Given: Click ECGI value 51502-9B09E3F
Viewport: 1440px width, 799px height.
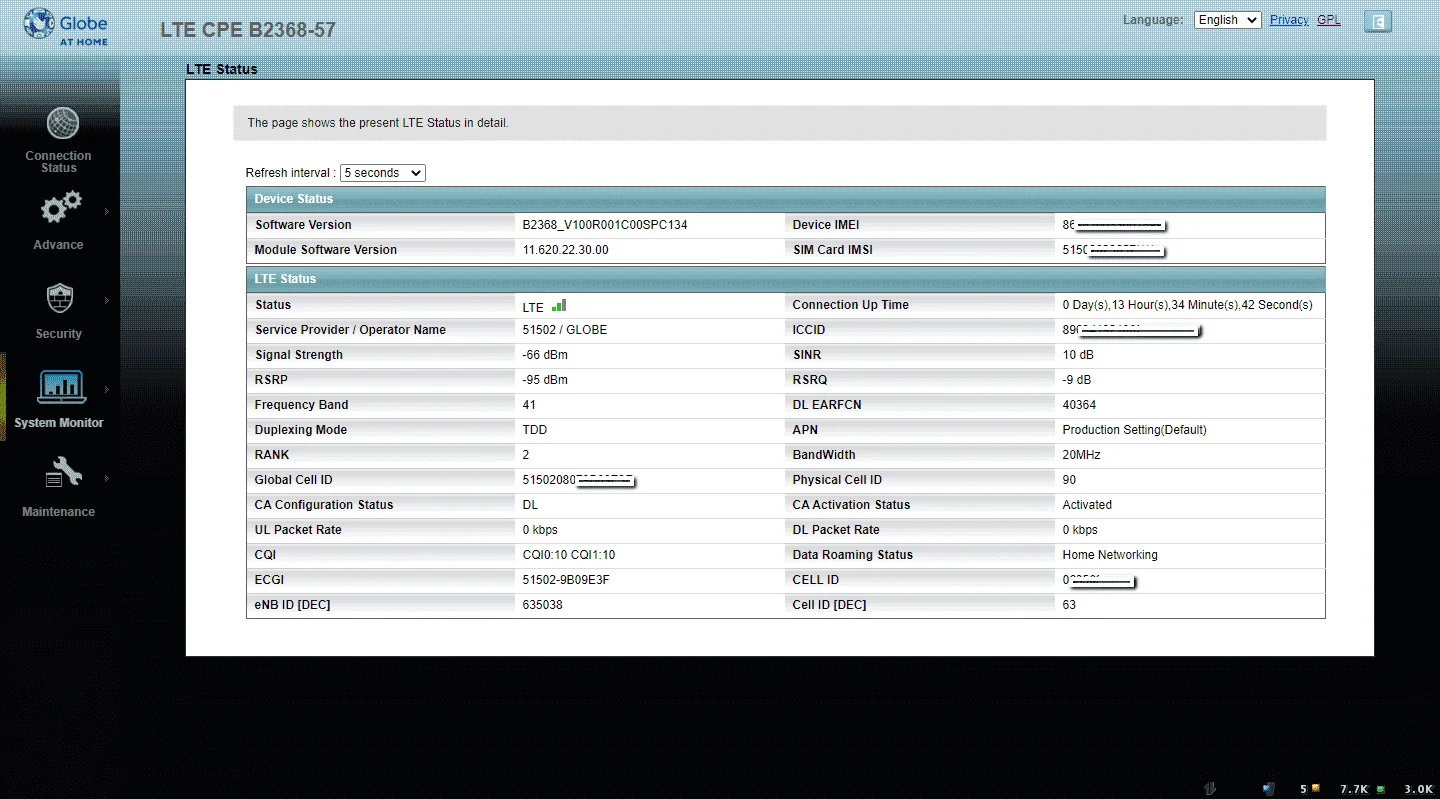Looking at the screenshot, I should (x=566, y=580).
